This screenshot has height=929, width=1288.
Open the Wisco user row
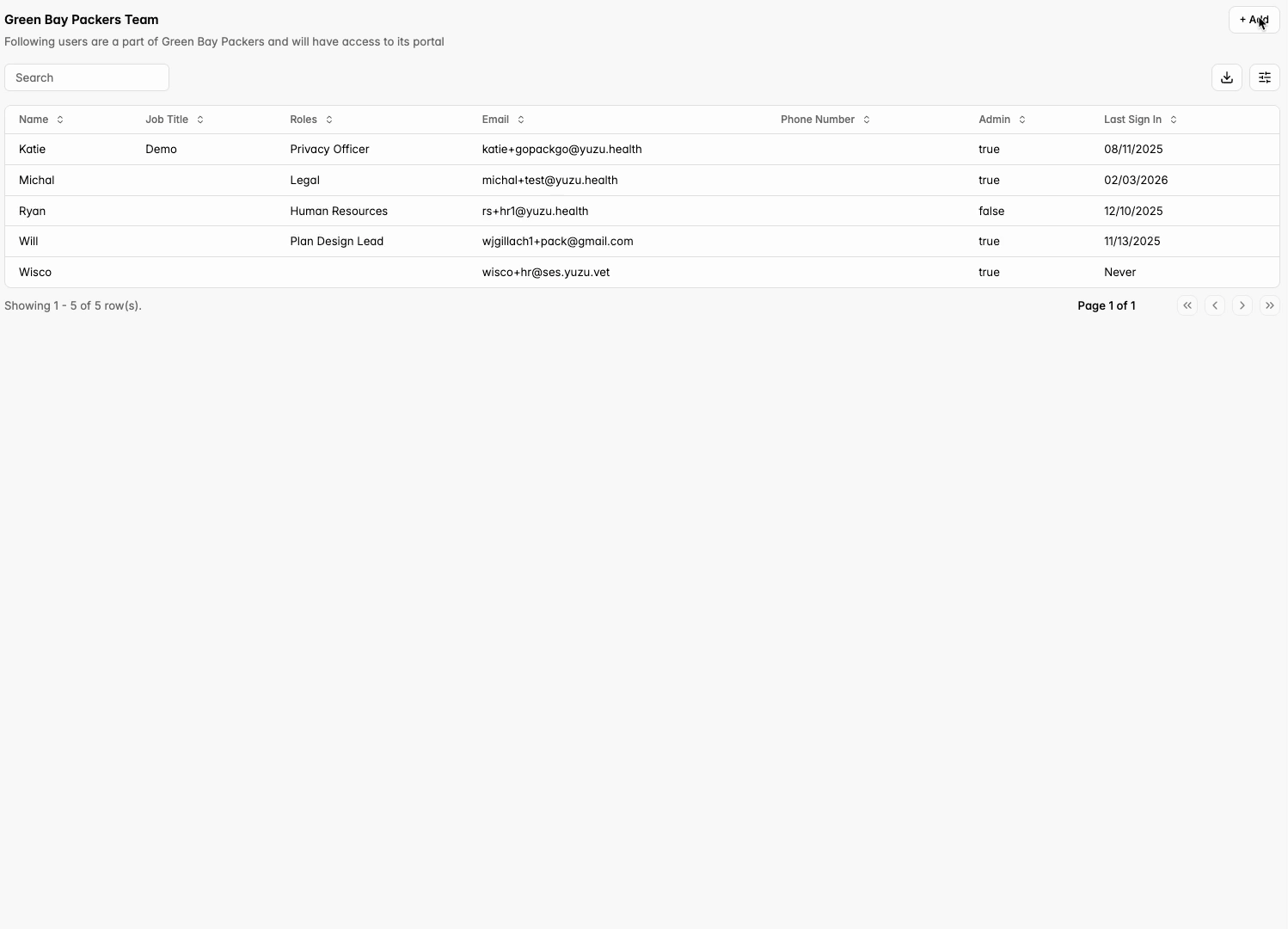[35, 273]
